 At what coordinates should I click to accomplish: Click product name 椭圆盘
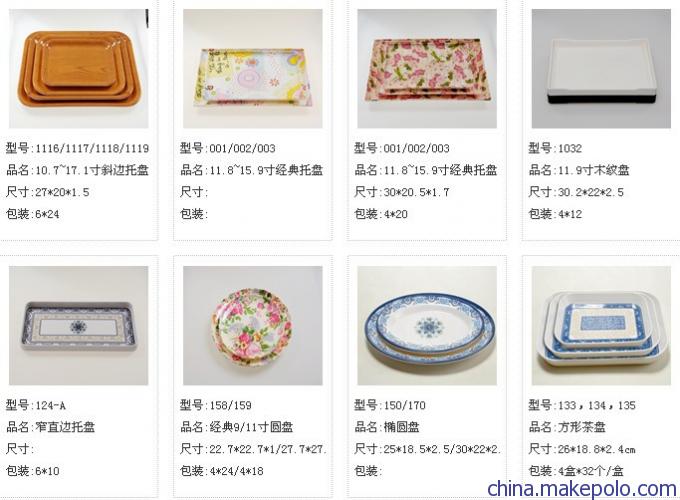pos(402,427)
